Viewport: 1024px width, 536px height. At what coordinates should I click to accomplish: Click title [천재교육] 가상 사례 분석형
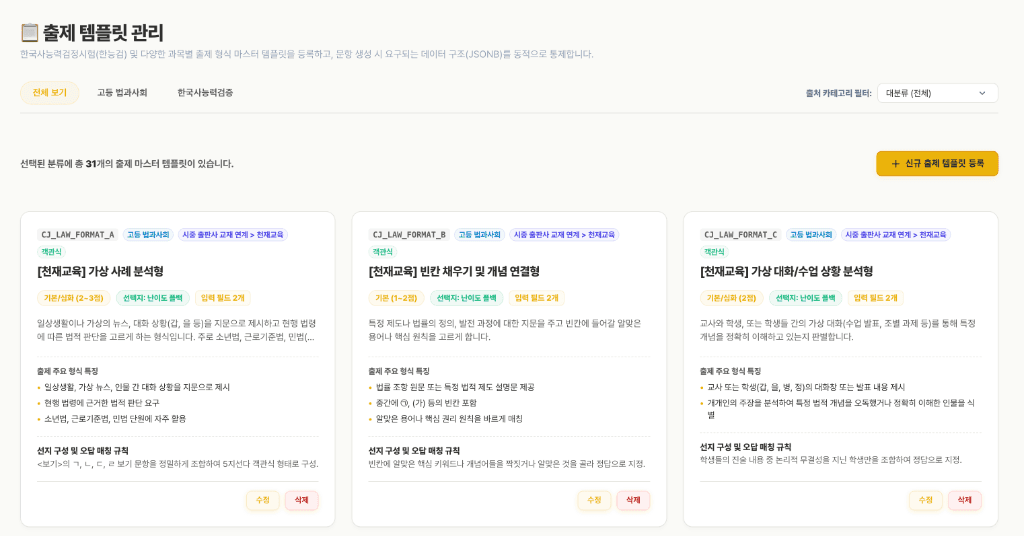pos(101,271)
